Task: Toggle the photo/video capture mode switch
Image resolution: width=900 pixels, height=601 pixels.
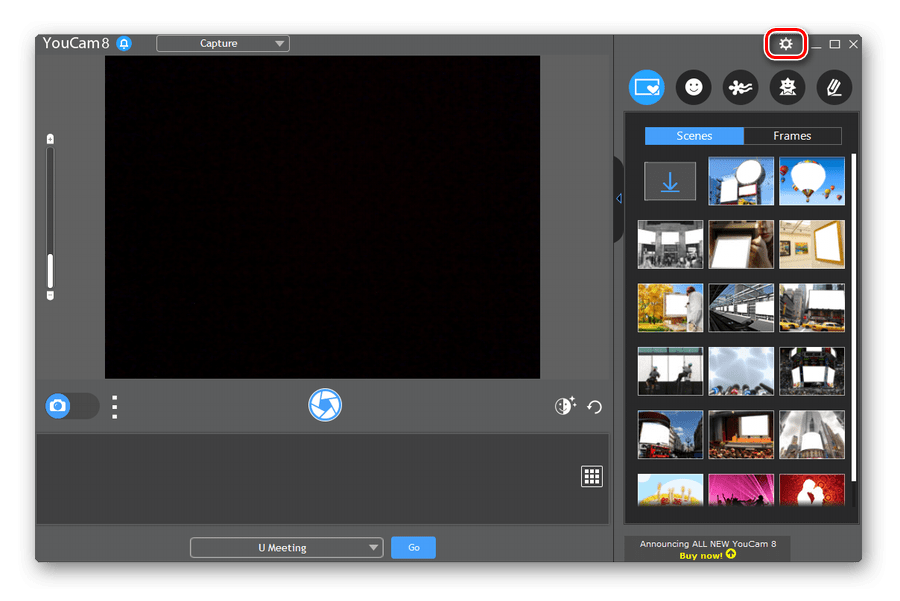Action: pos(71,406)
